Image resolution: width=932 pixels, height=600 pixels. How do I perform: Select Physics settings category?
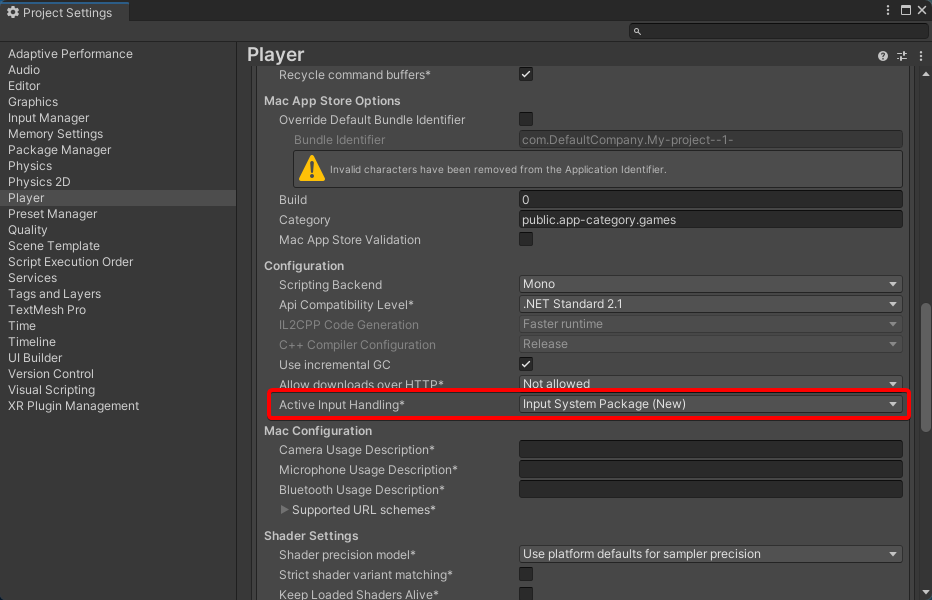tap(30, 166)
